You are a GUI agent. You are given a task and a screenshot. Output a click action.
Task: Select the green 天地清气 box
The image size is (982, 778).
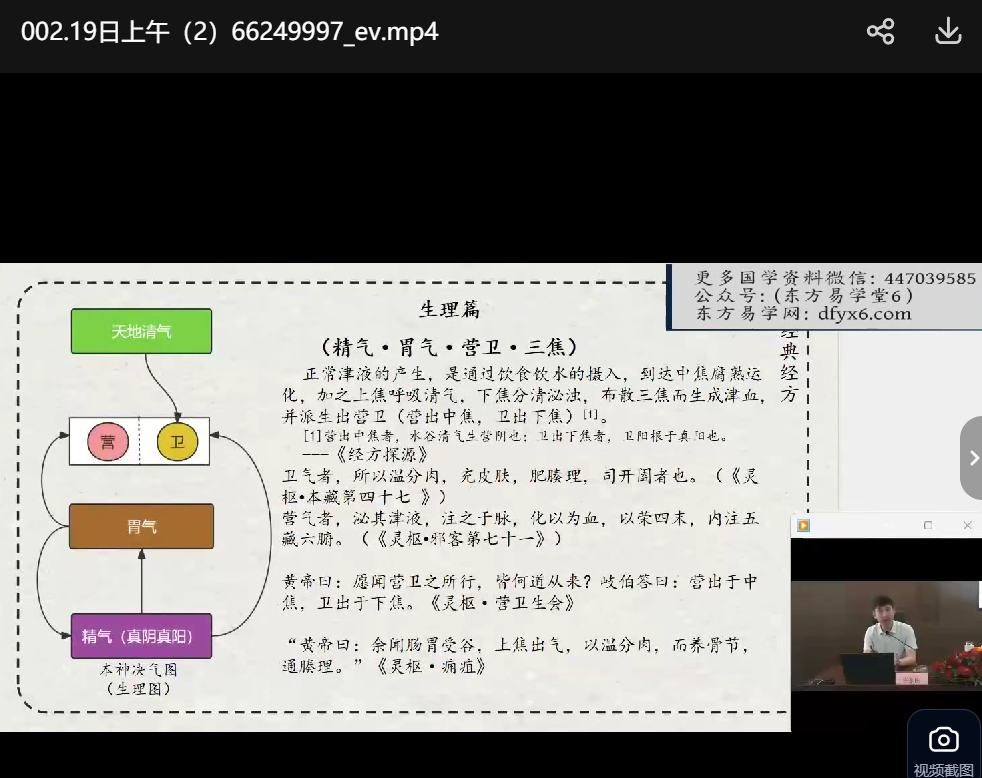141,331
